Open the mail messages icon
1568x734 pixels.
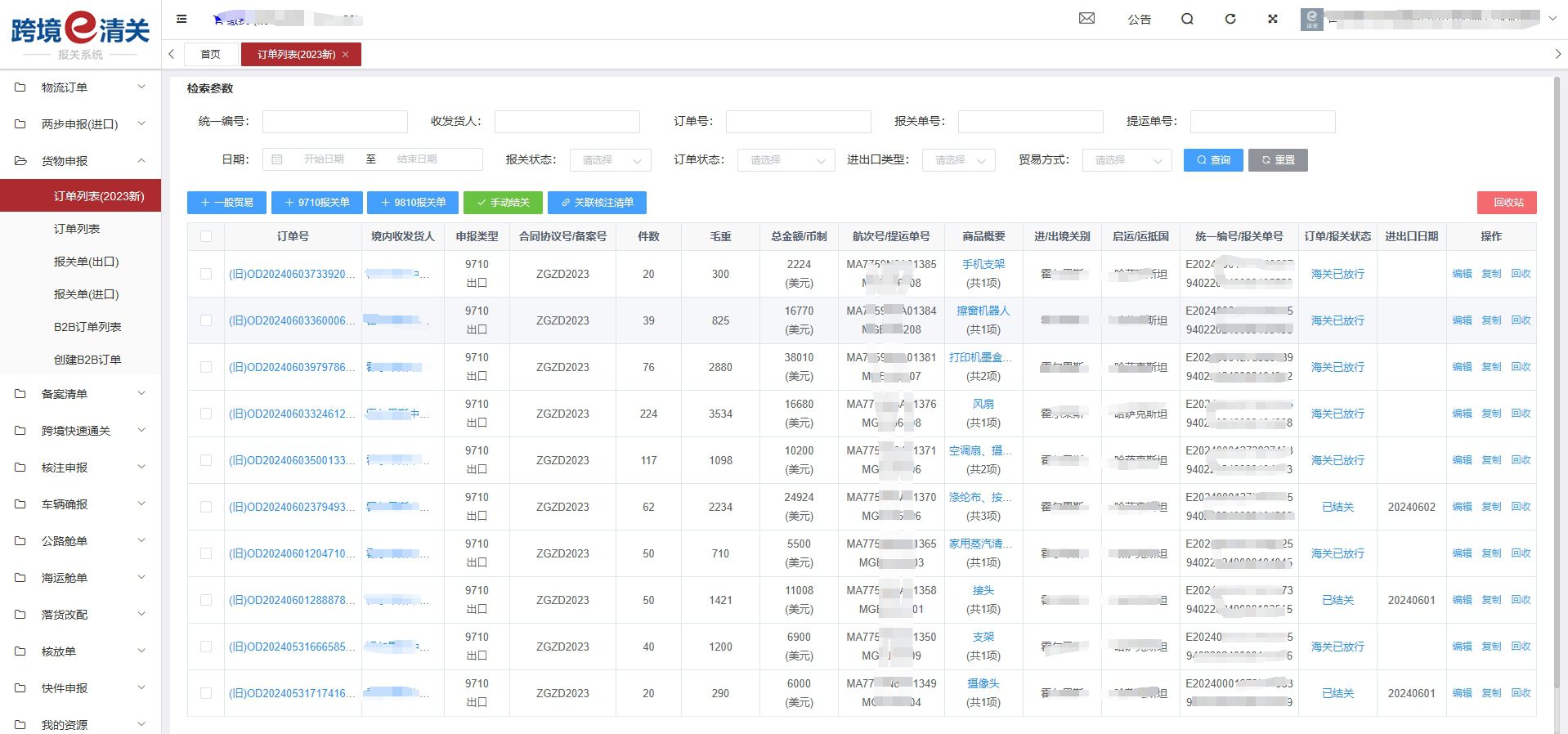[1086, 19]
